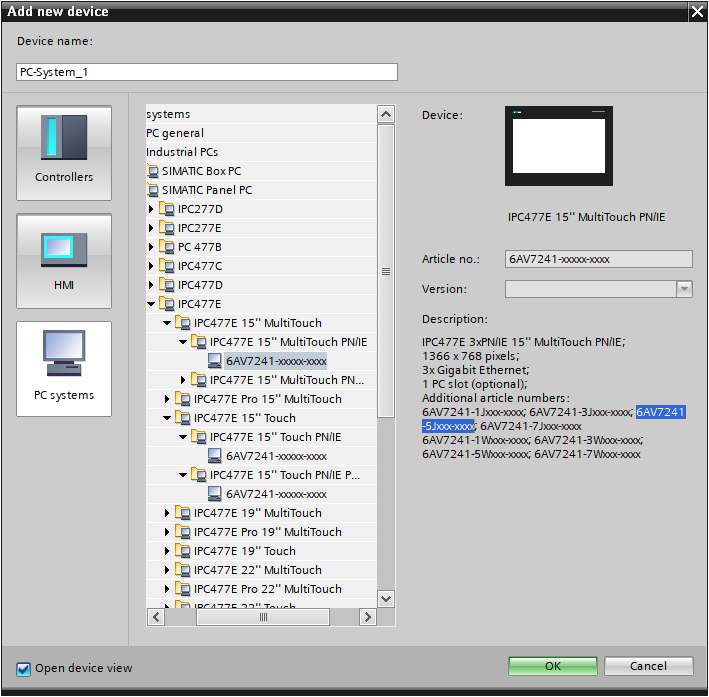Screen dimensions: 709x697
Task: Click the IPC477E 19" MultiTouch folder icon
Action: [x=183, y=513]
